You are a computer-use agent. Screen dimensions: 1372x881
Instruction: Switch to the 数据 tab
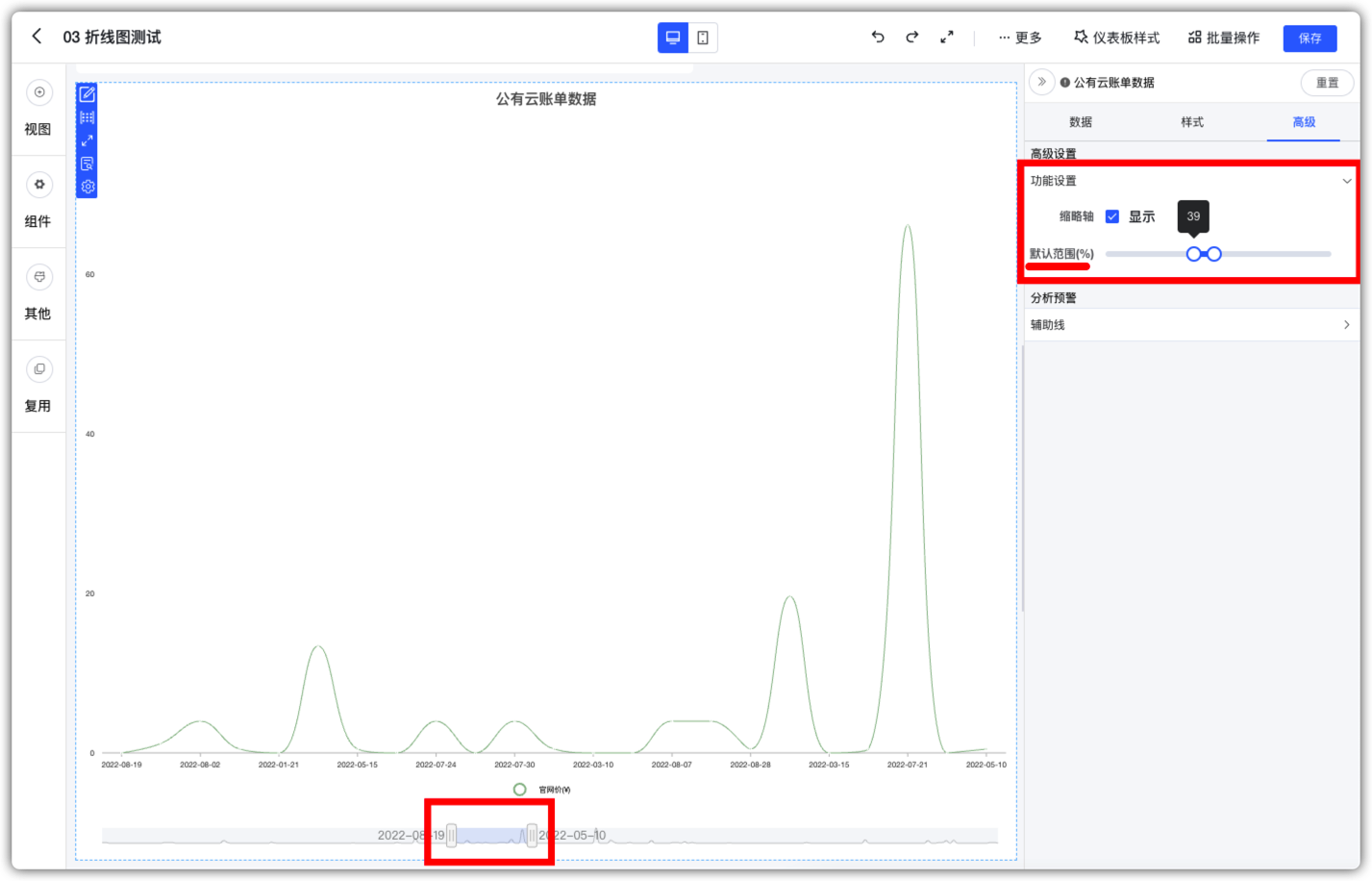point(1081,122)
